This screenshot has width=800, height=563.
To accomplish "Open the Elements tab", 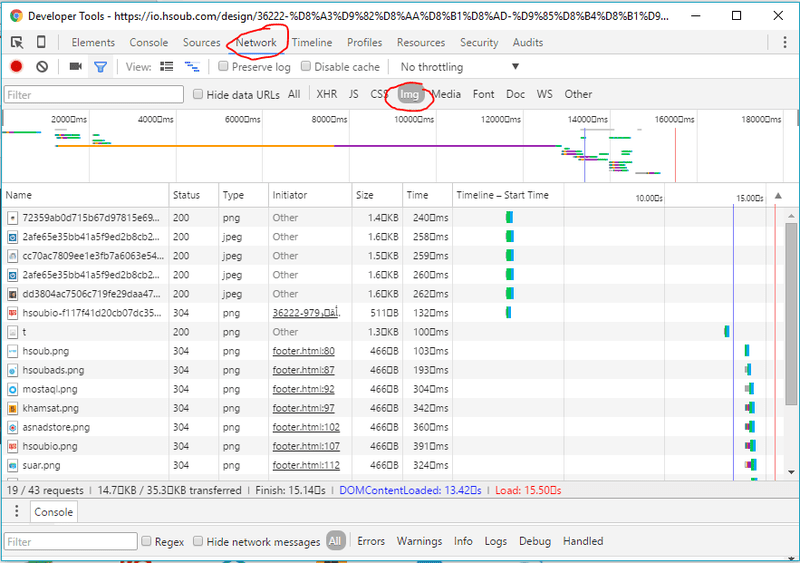I will click(x=93, y=42).
